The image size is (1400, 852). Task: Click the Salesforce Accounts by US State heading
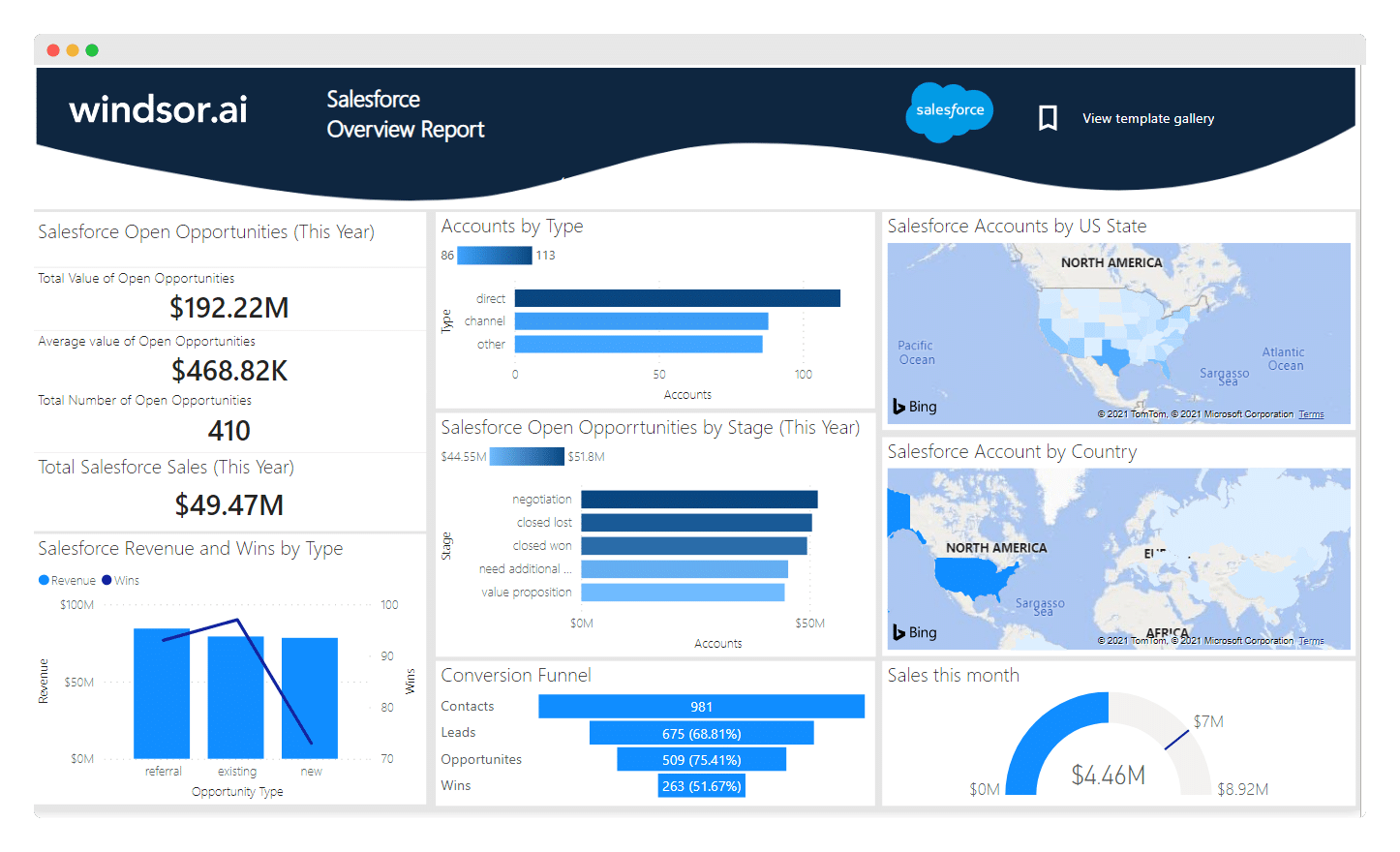[x=1018, y=227]
